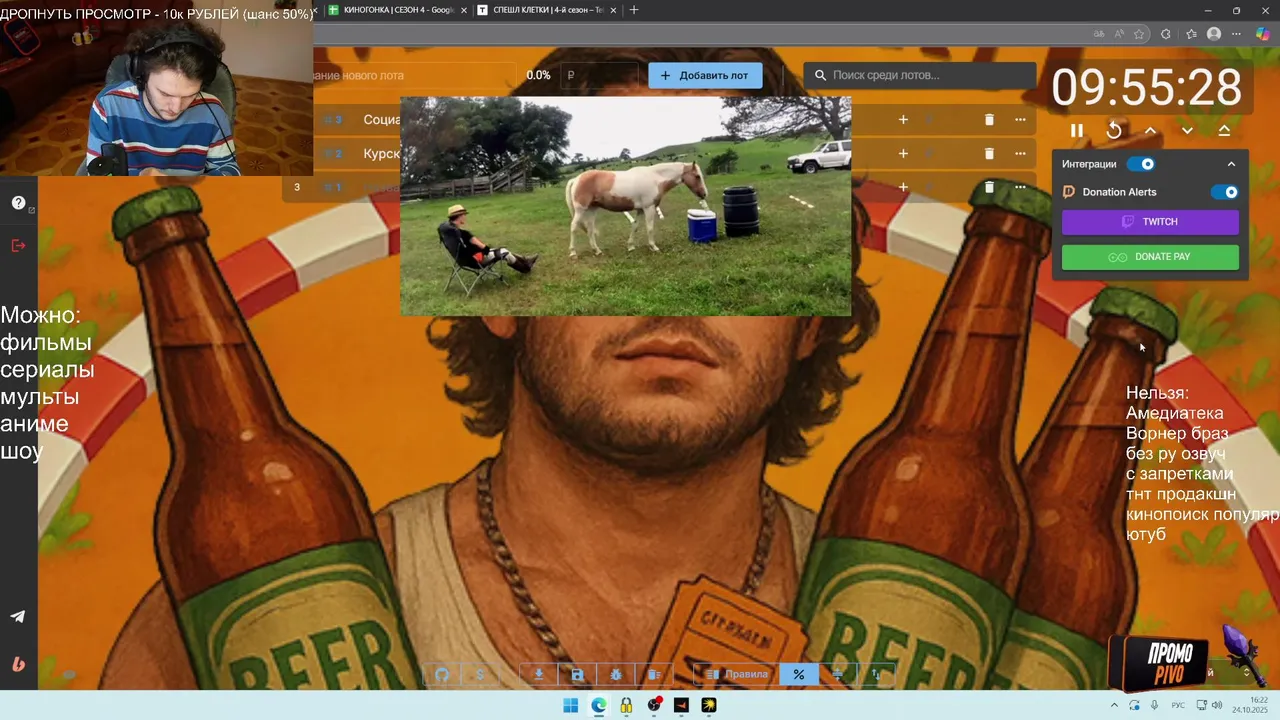This screenshot has width=1280, height=720.
Task: Open the browser profile avatar
Action: tap(1214, 34)
